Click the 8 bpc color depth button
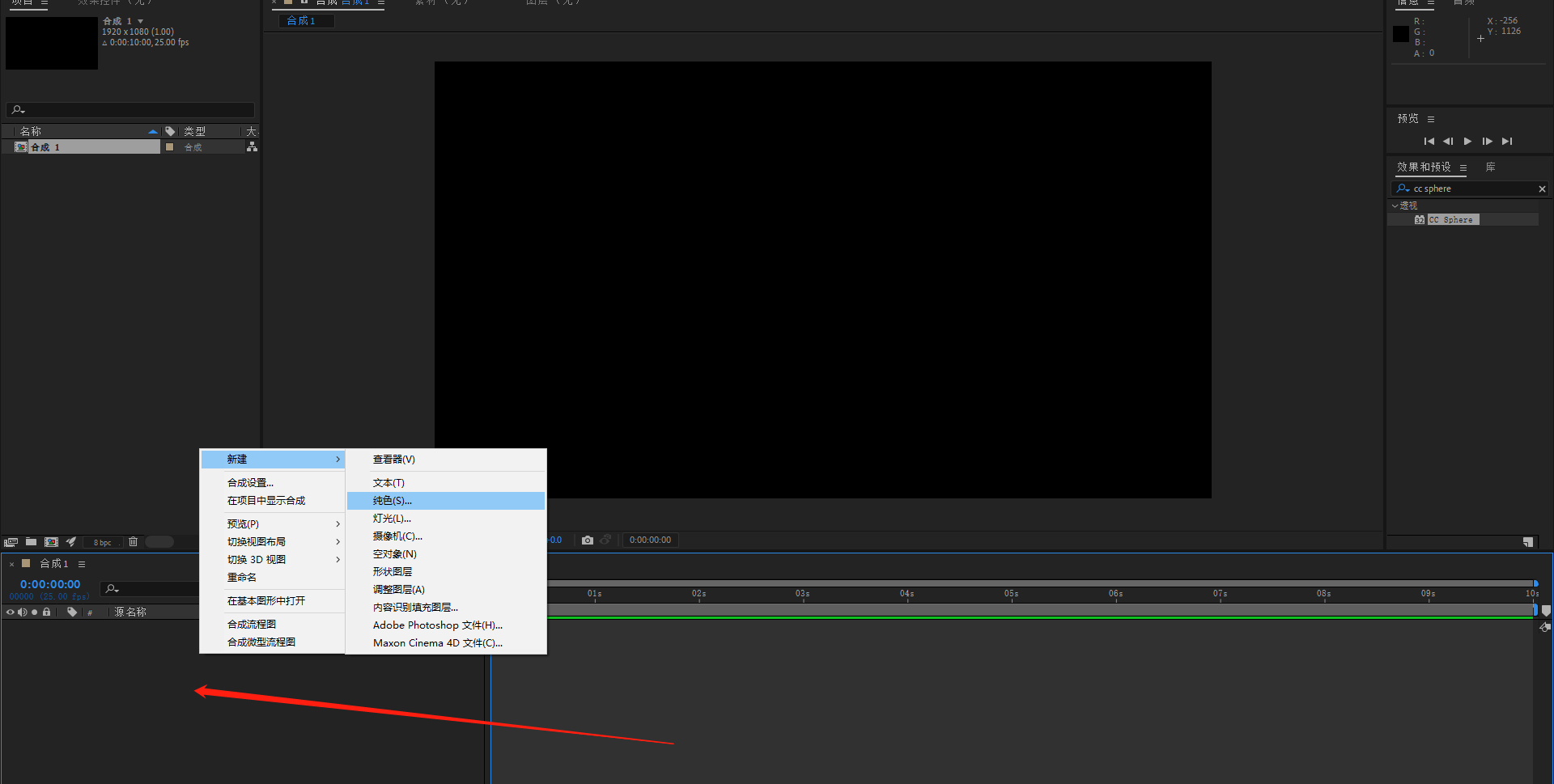This screenshot has height=784, width=1554. 103,543
